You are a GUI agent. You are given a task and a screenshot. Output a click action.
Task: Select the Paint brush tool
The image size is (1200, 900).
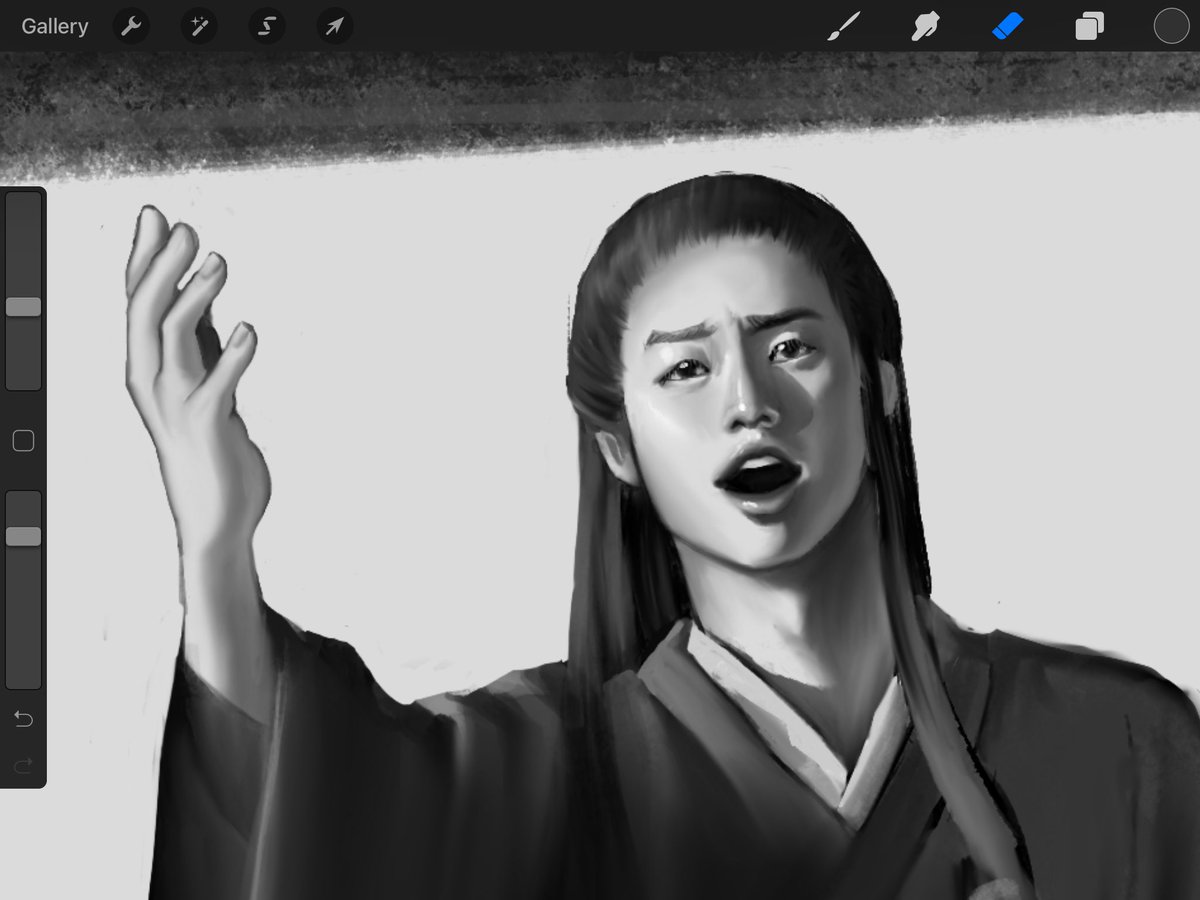coord(843,26)
